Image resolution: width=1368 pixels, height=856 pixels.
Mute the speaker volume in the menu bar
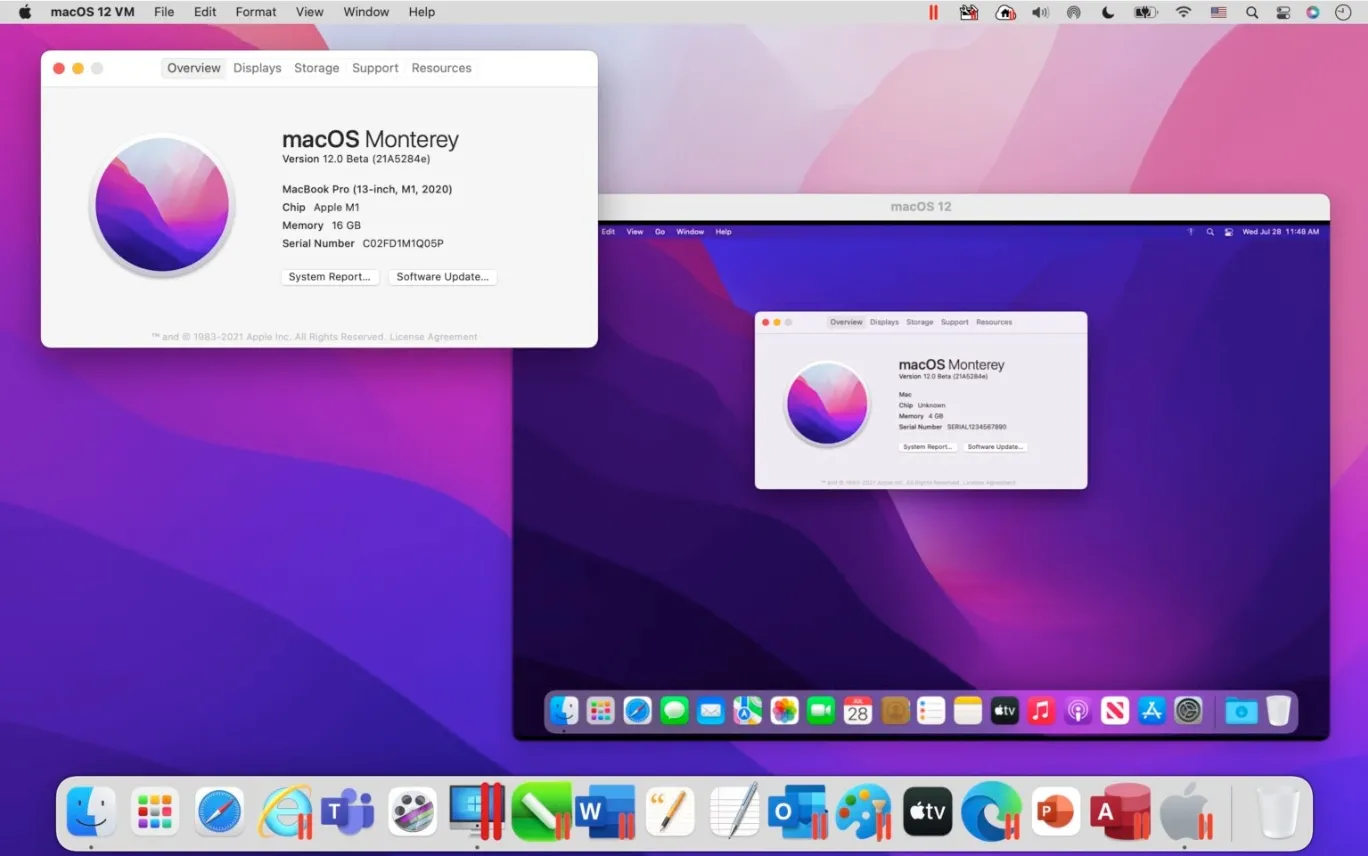(1040, 12)
